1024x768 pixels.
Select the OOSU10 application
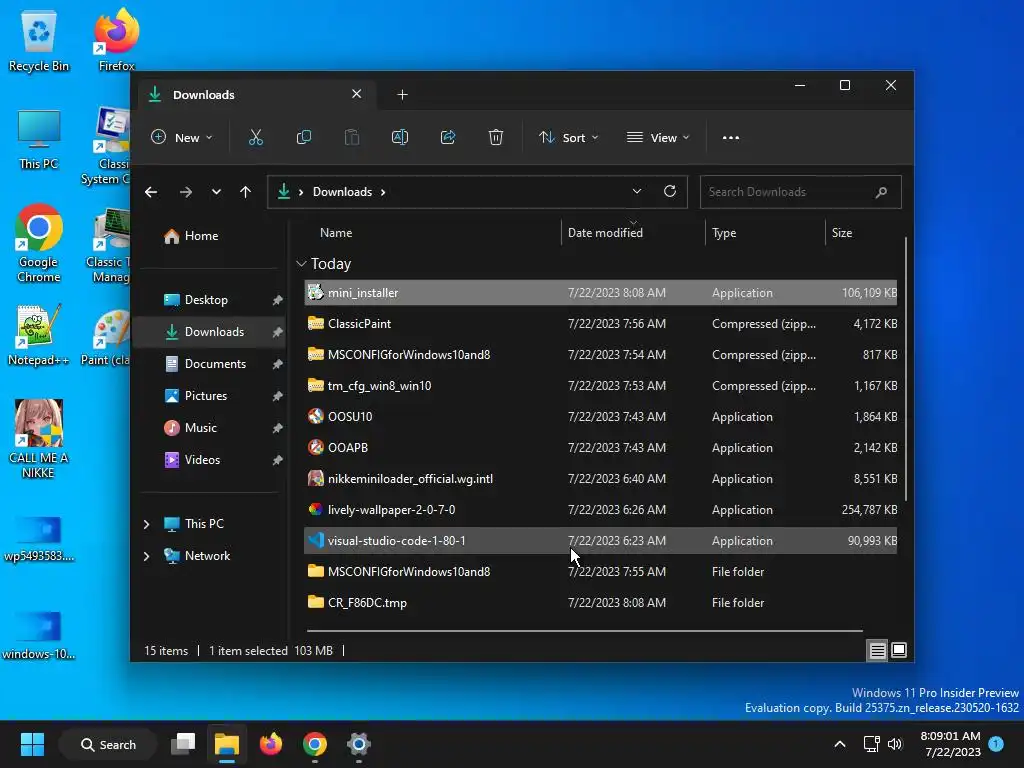(600, 417)
